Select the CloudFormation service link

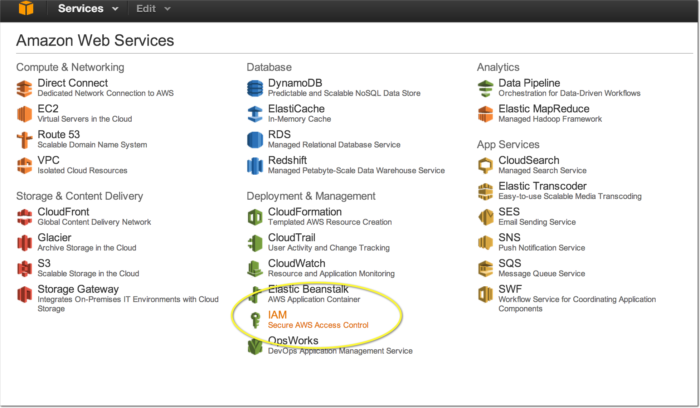coord(304,212)
